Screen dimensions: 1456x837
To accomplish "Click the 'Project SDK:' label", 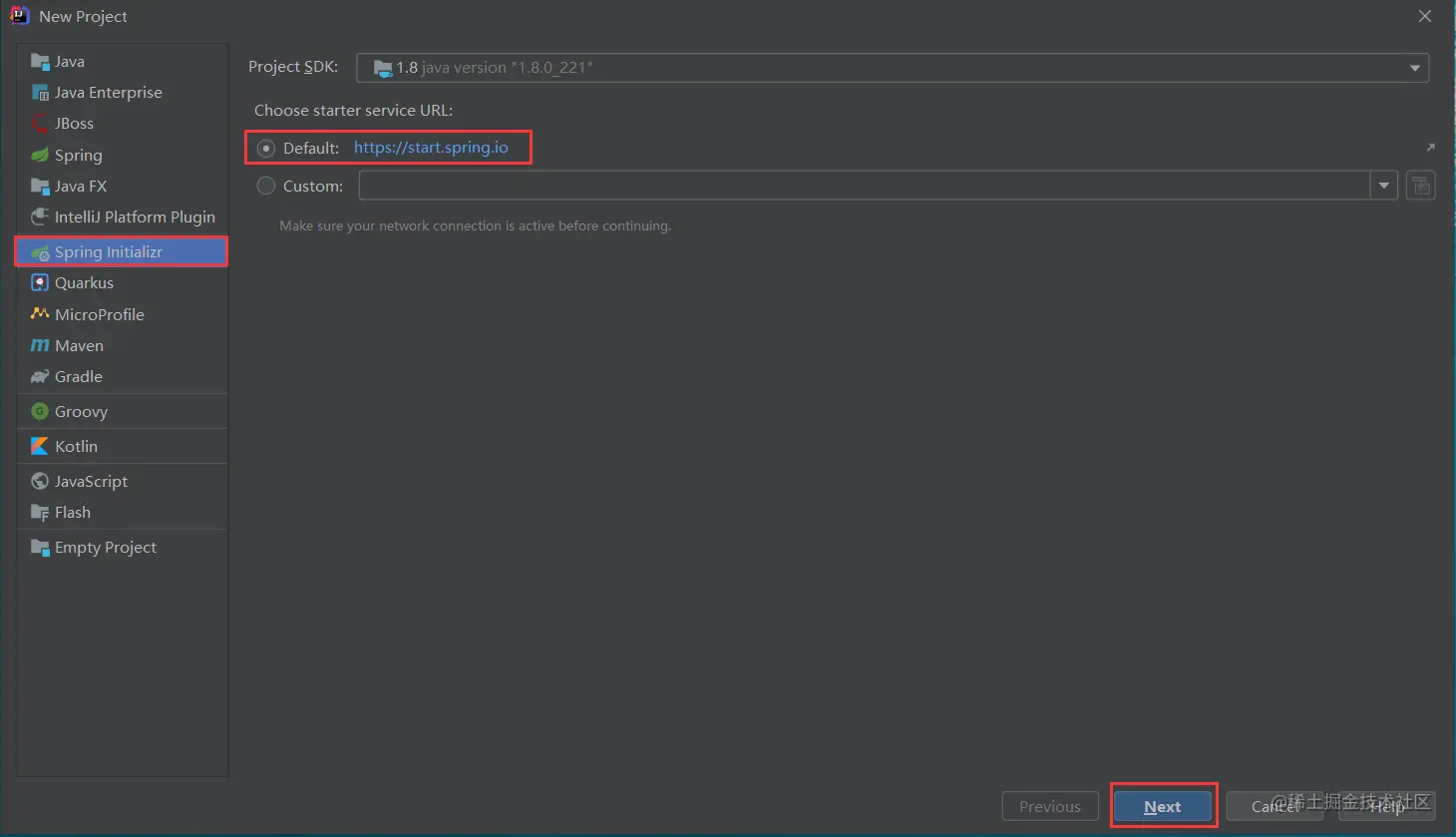I will pos(293,67).
